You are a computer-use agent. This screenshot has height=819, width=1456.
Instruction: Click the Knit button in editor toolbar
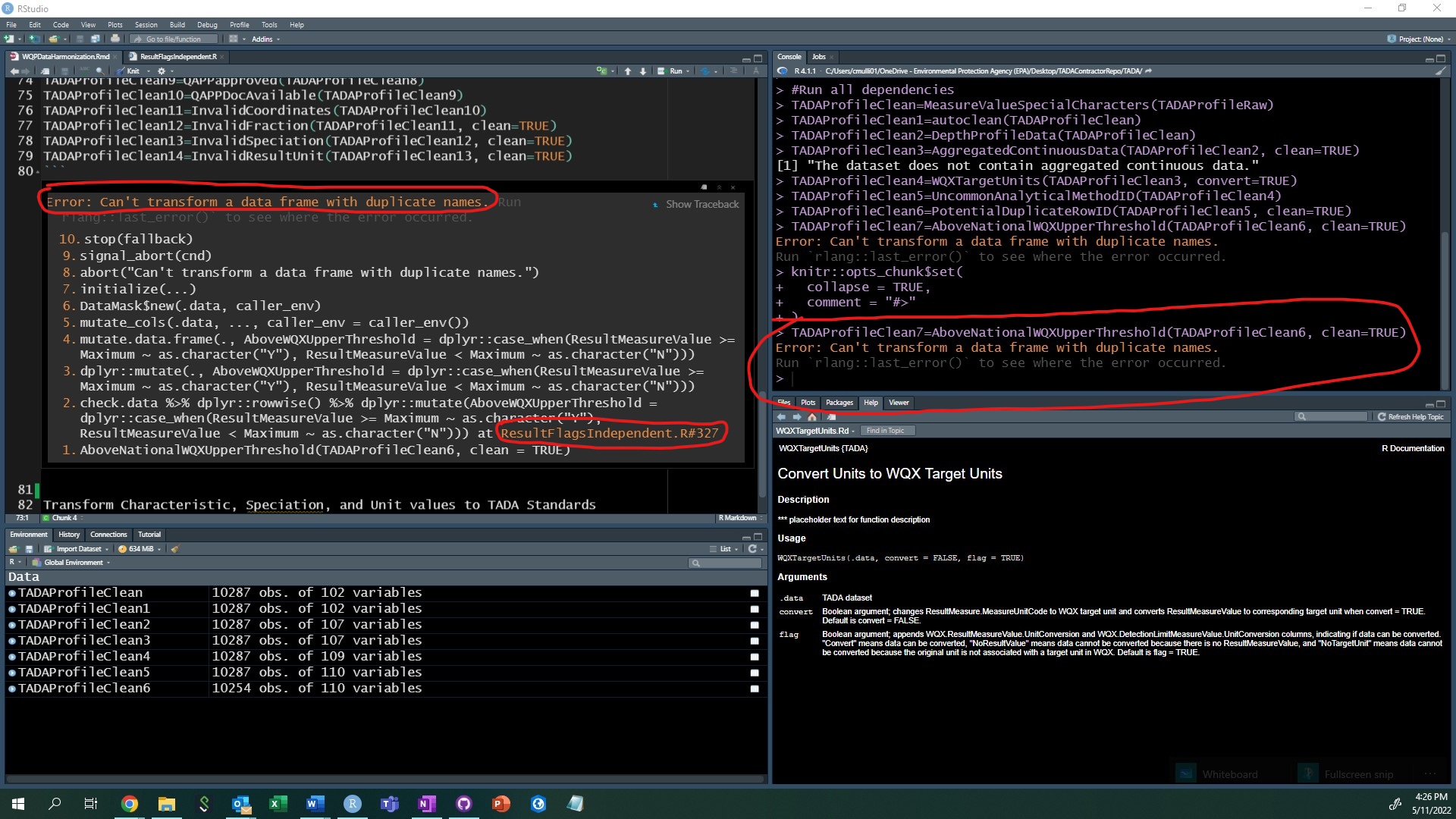[128, 71]
